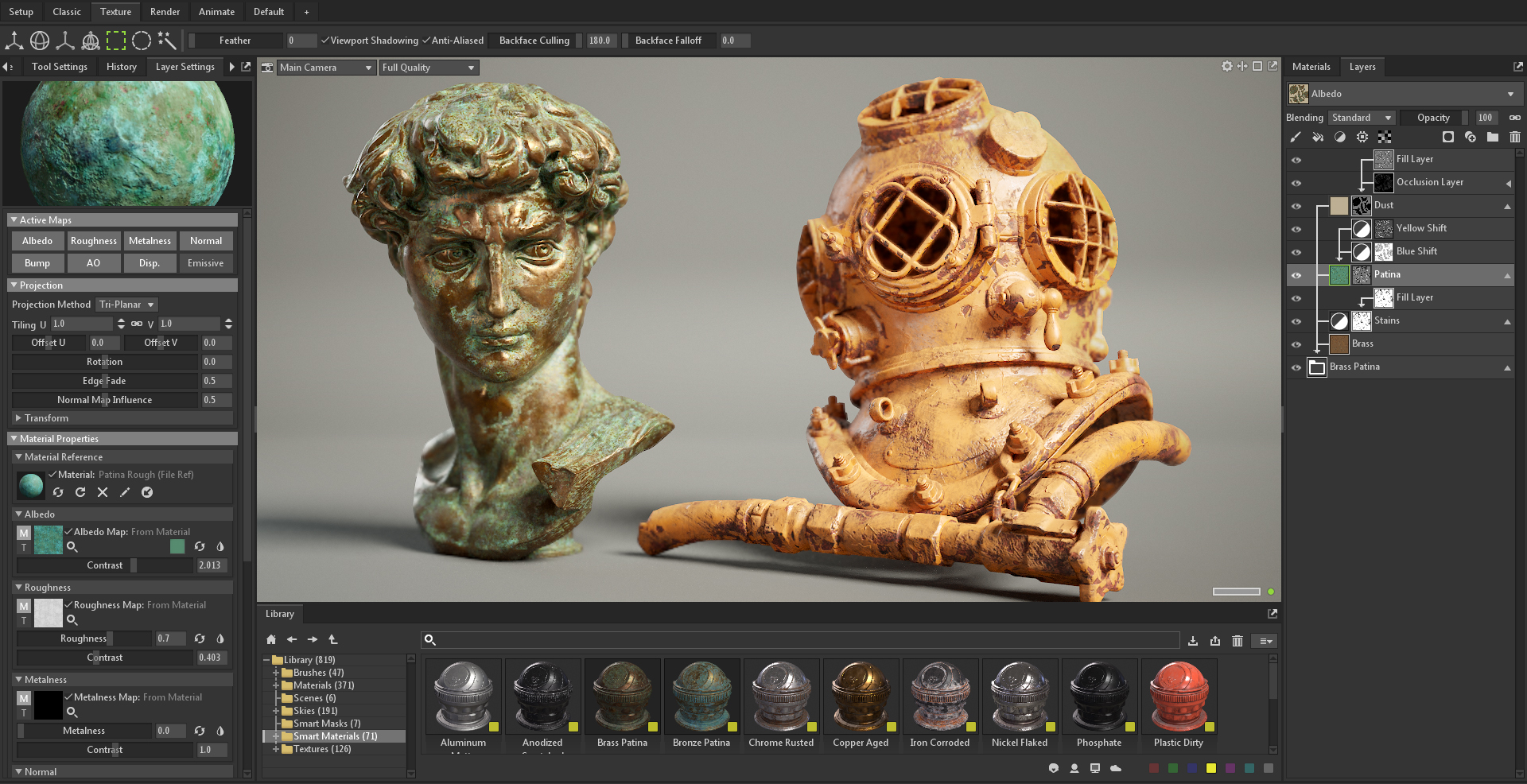1527x784 pixels.
Task: Select the ellipse selection tool in the toolbar
Action: tap(142, 40)
